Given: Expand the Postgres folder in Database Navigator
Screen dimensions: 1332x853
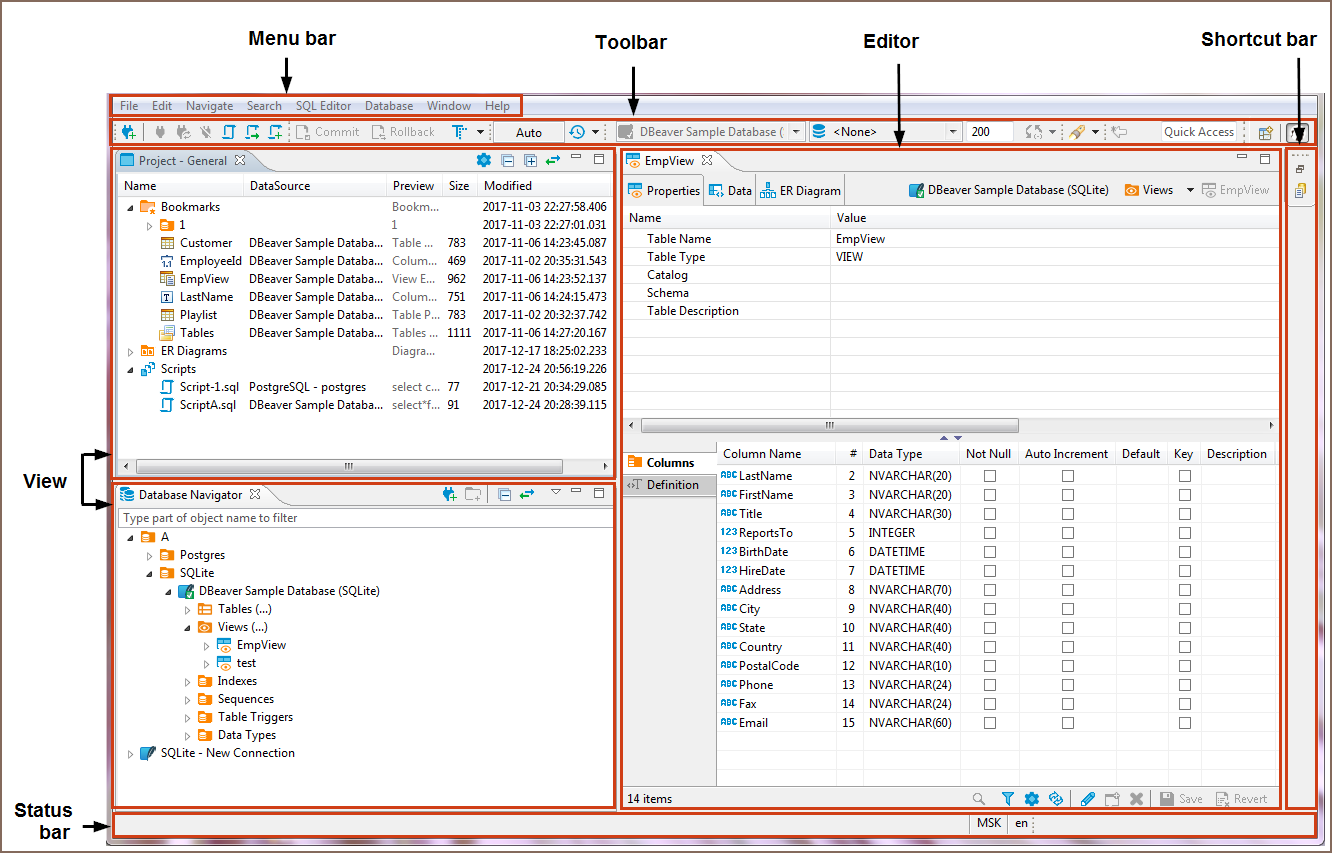Looking at the screenshot, I should pyautogui.click(x=149, y=555).
